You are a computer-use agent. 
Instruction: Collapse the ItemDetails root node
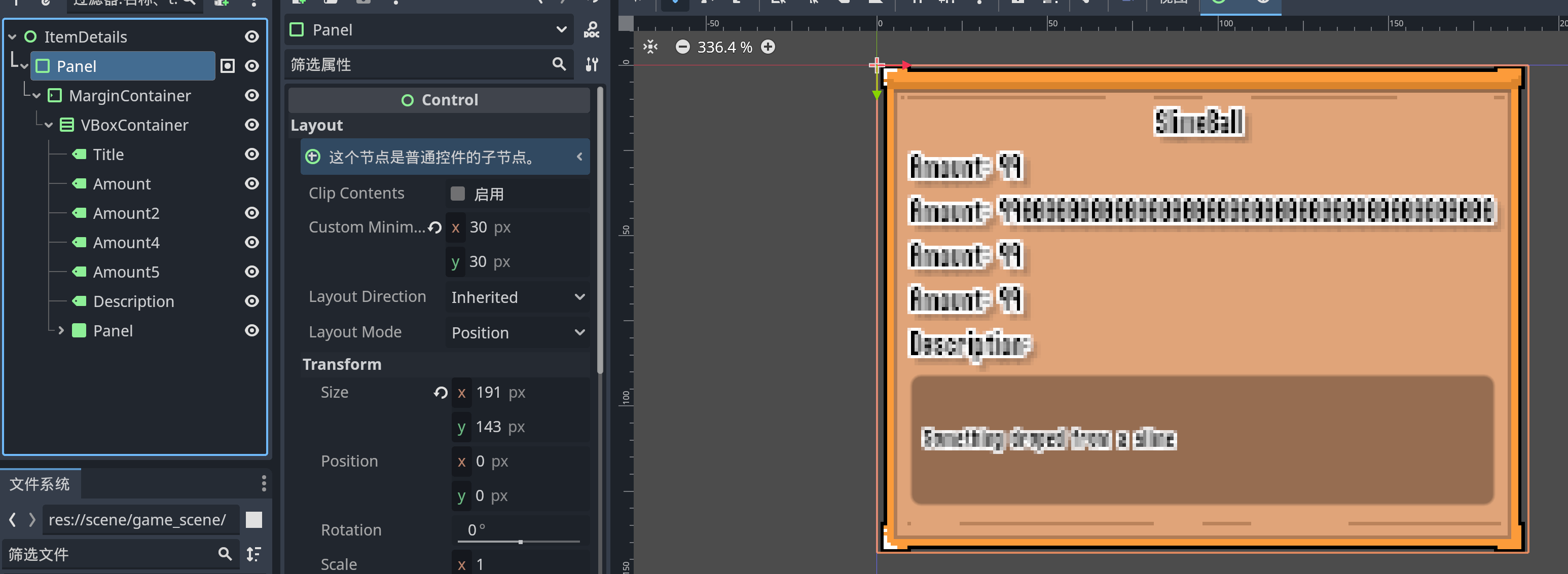[x=12, y=36]
